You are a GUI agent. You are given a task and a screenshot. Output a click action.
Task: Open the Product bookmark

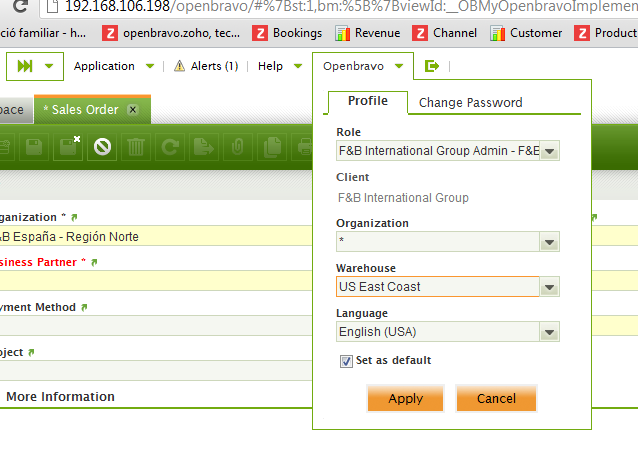605,33
